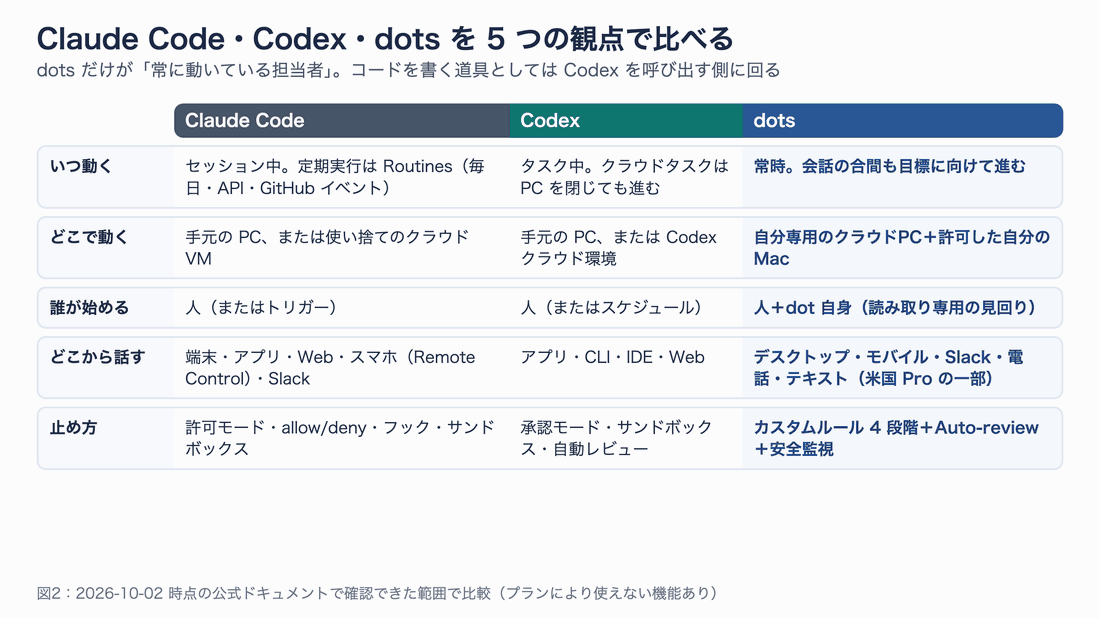
Task: Select the 'Codex' column header
Action: pos(626,121)
